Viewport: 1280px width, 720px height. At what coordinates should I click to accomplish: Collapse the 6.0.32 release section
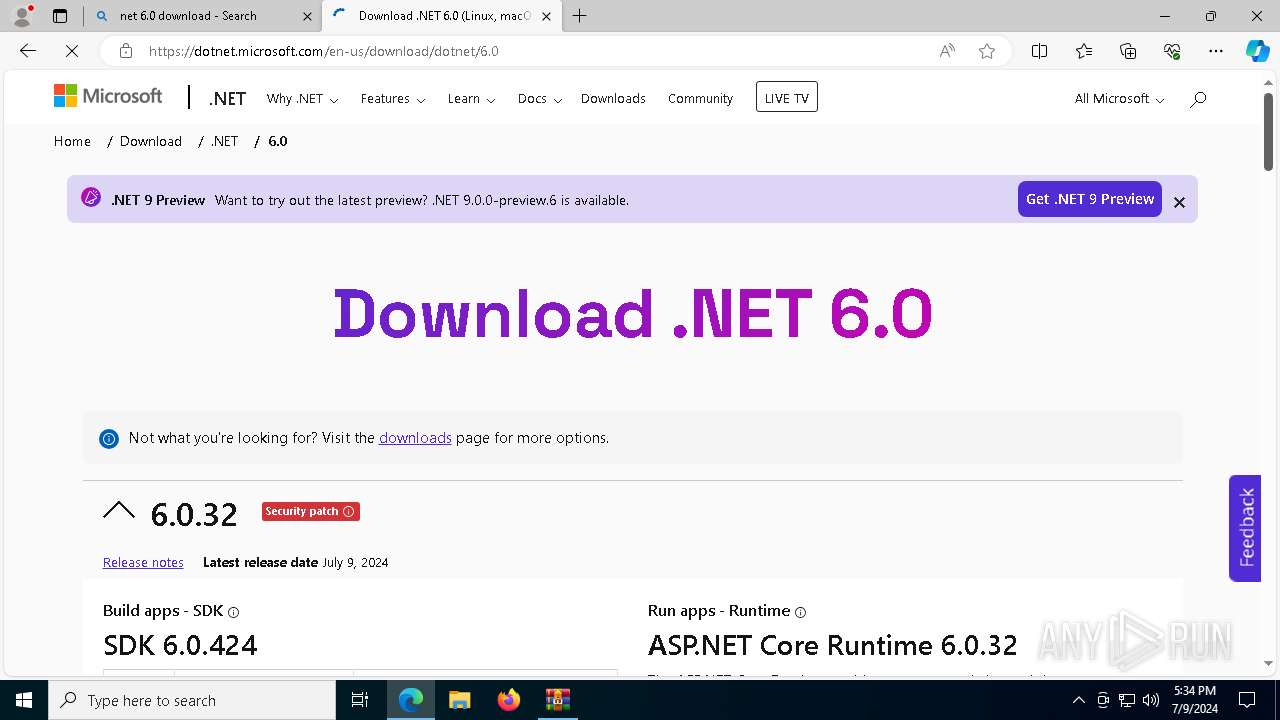tap(119, 511)
